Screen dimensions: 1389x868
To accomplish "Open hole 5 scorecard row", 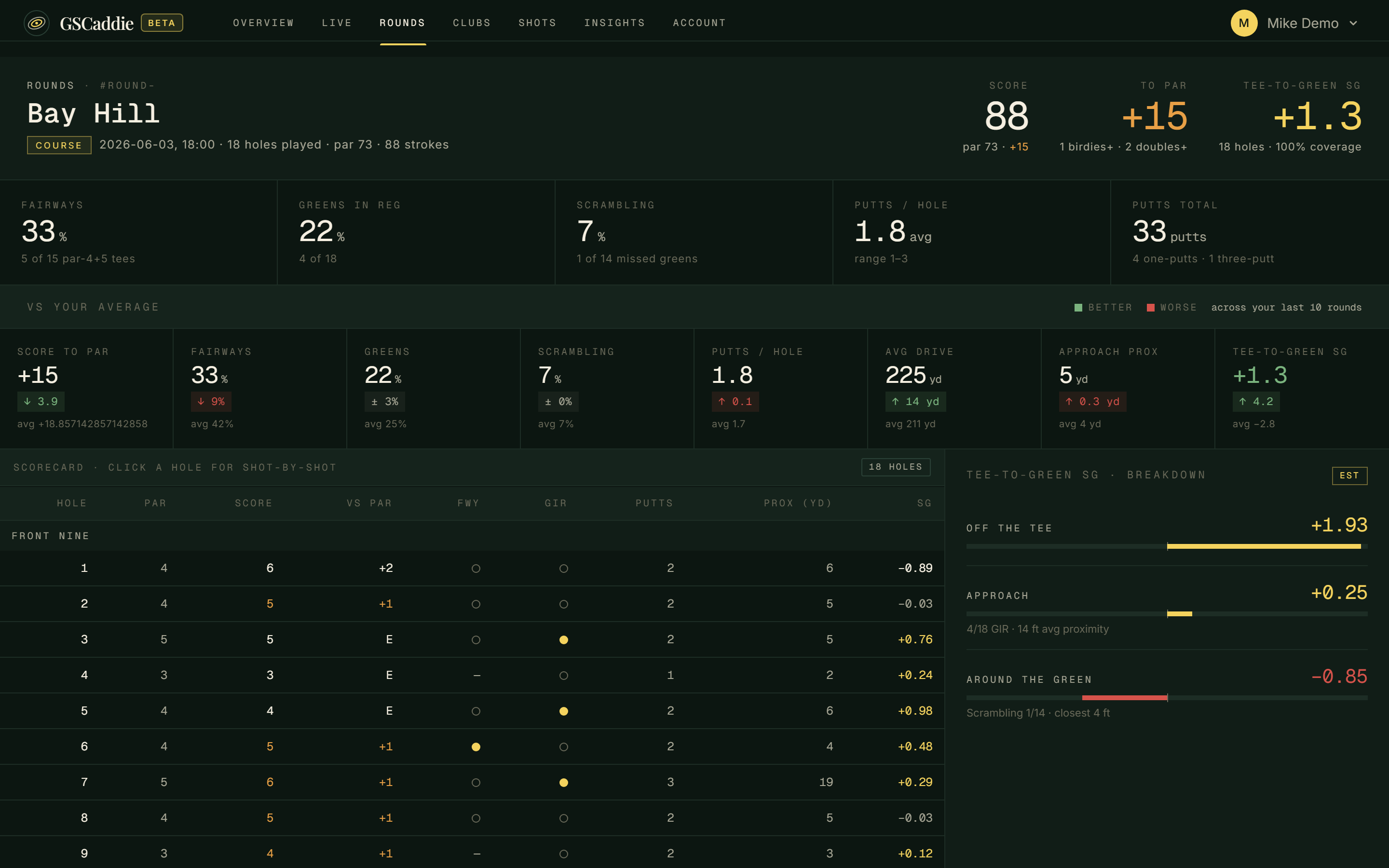I will point(472,711).
